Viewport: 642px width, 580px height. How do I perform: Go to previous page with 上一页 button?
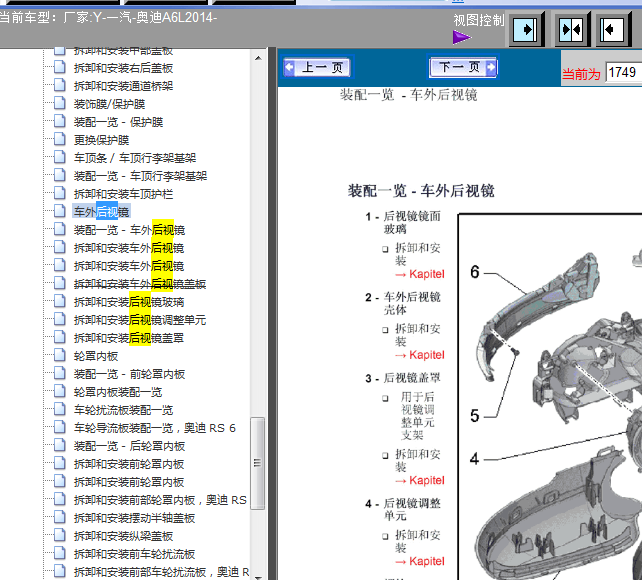(317, 67)
